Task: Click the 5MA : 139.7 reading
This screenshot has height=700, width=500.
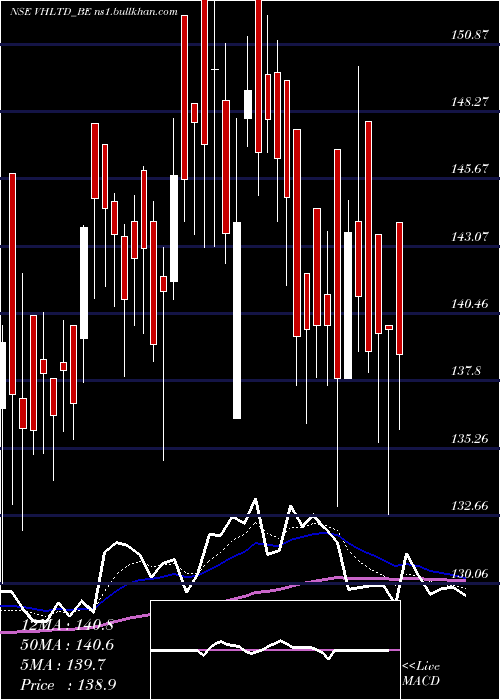Action: [63, 665]
